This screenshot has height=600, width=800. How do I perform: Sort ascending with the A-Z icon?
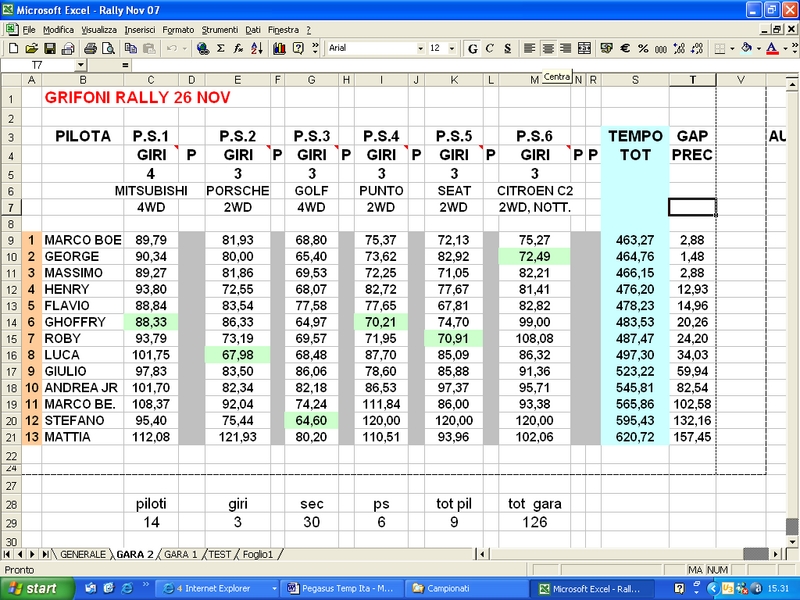tap(257, 48)
